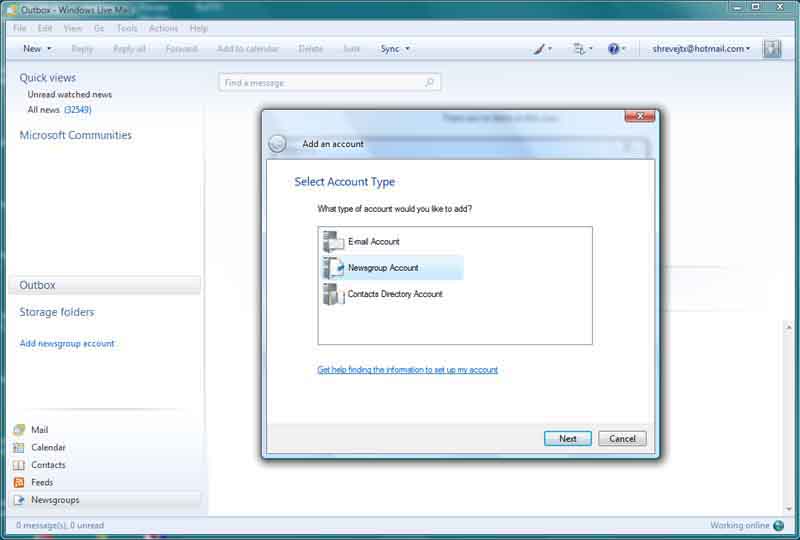The image size is (800, 540).
Task: Select the Contacts Directory Account icon
Action: [333, 294]
